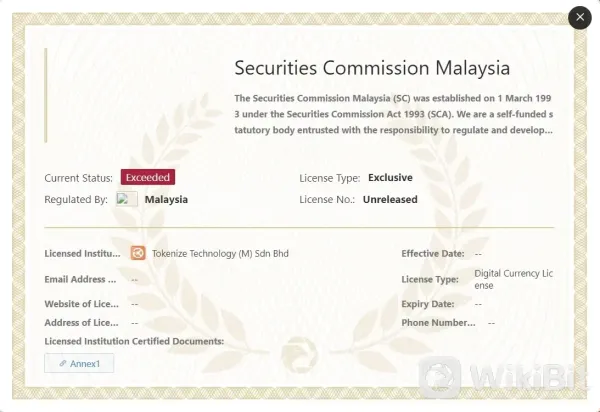This screenshot has width=600, height=412.
Task: Click the Effective Date label
Action: (432, 254)
